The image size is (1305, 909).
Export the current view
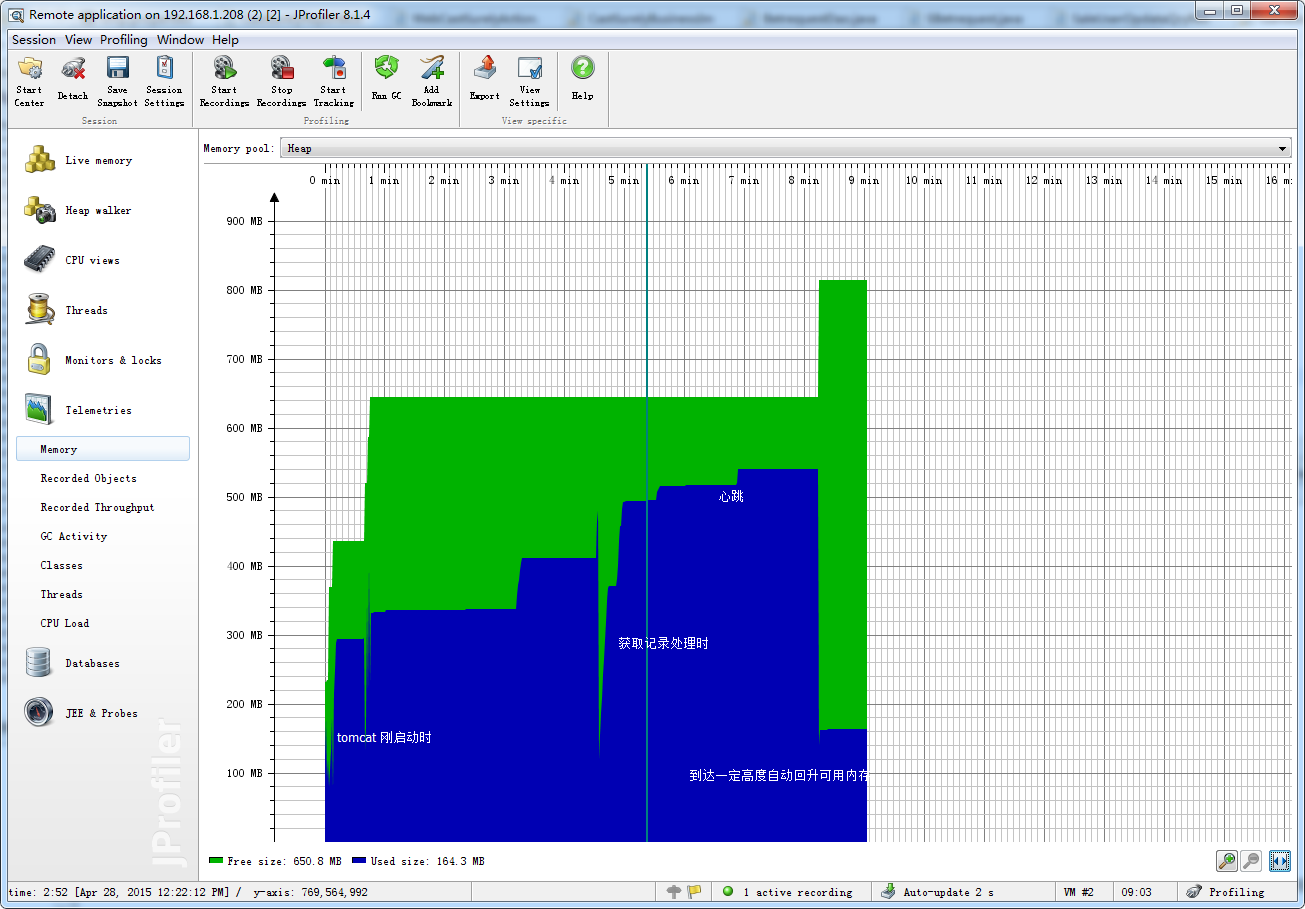[x=485, y=81]
